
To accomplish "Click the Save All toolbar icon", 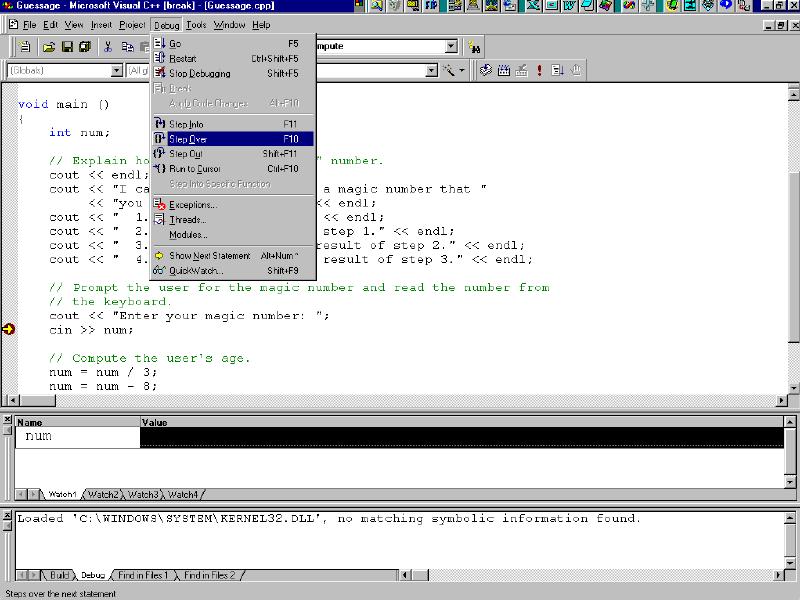I will coord(85,47).
